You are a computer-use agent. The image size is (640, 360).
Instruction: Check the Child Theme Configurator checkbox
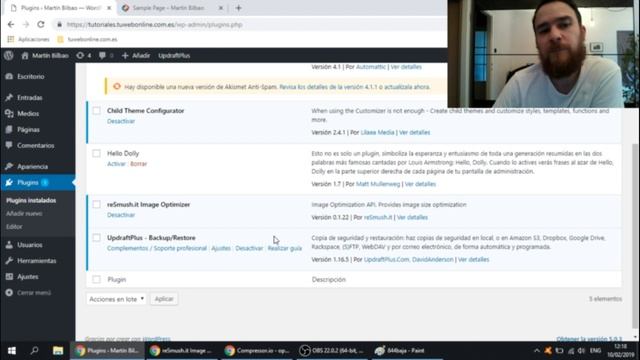[x=96, y=111]
